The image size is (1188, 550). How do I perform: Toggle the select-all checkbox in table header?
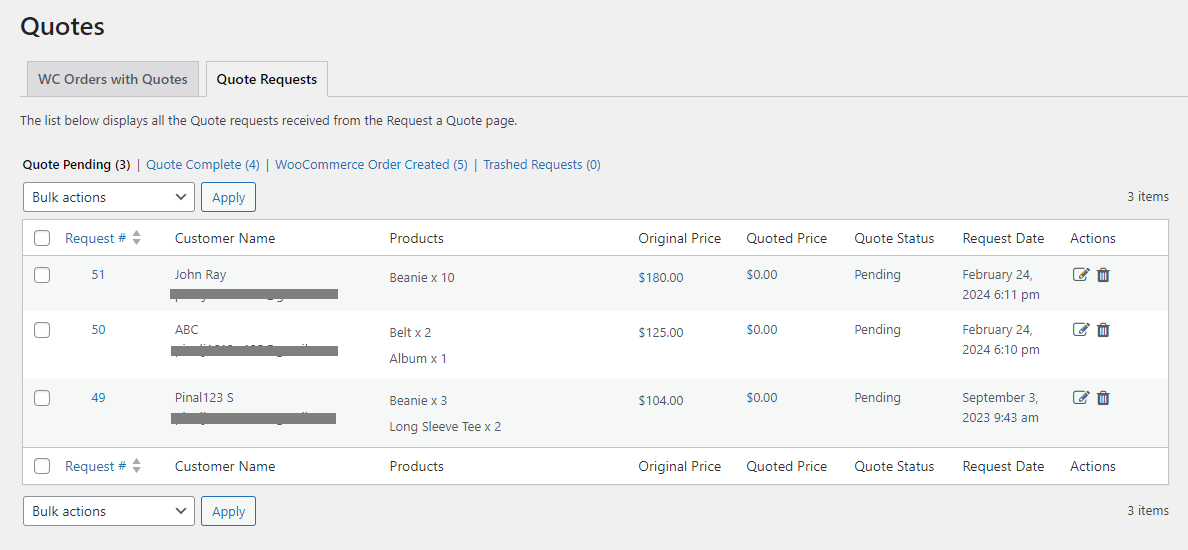42,238
